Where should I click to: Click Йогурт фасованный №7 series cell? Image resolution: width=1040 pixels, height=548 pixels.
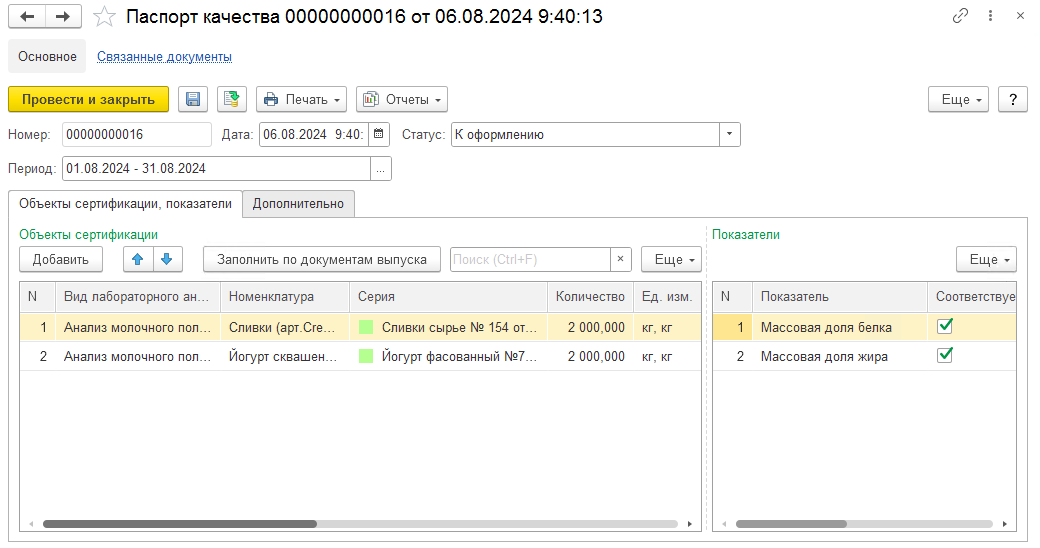tap(448, 356)
